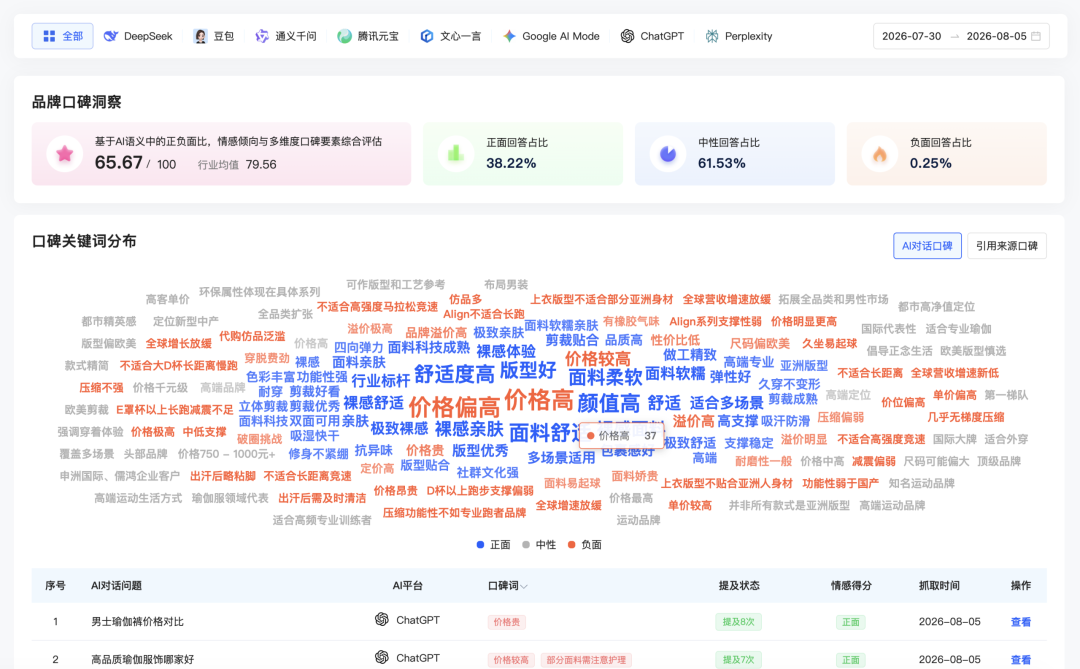
Task: Click the 豆包 avatar icon
Action: click(200, 36)
